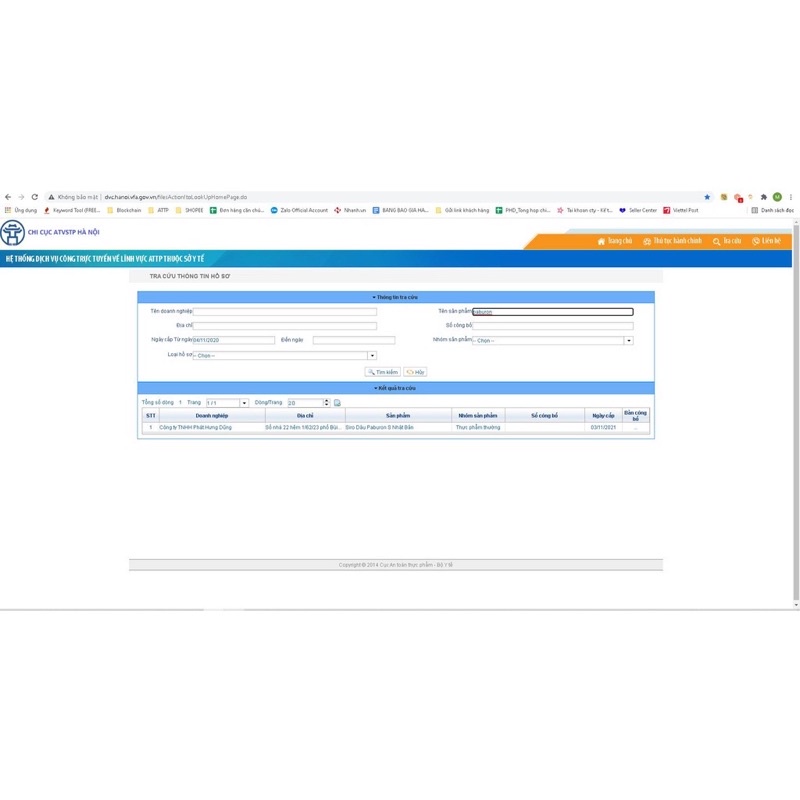Open the Trang page selector dropdown

pyautogui.click(x=244, y=402)
